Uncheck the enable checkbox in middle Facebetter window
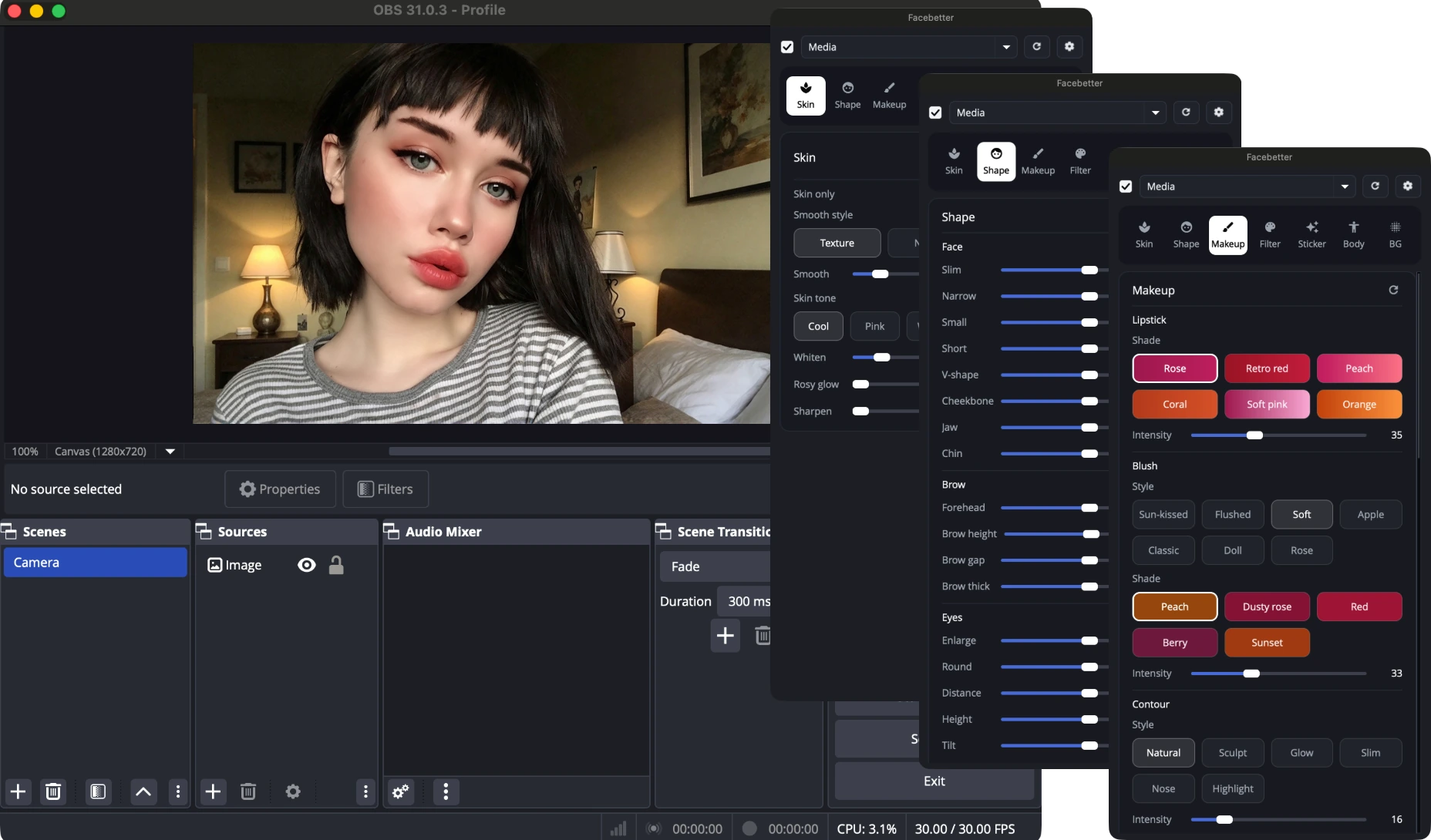Image resolution: width=1431 pixels, height=840 pixels. pyautogui.click(x=935, y=113)
